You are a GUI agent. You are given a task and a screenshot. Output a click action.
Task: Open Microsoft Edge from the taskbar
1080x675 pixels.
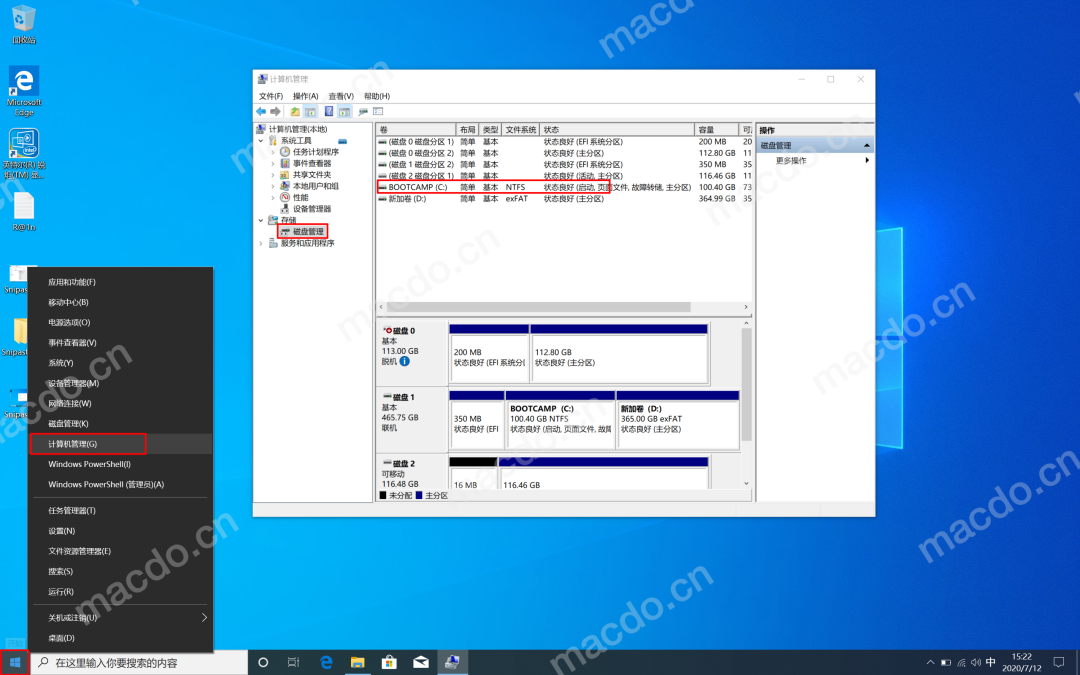326,662
